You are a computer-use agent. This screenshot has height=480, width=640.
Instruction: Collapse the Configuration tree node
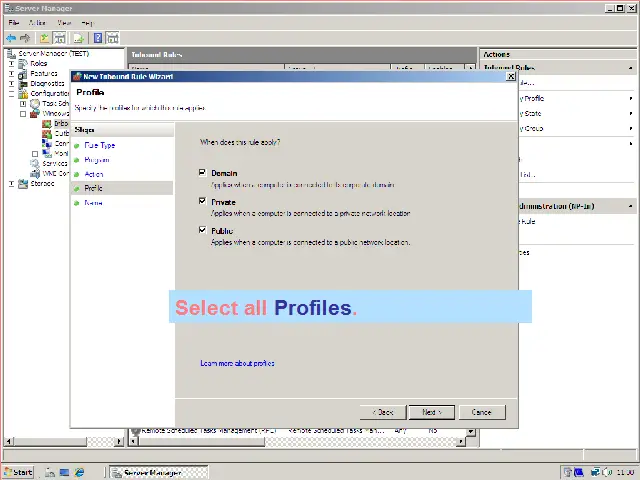click(11, 94)
